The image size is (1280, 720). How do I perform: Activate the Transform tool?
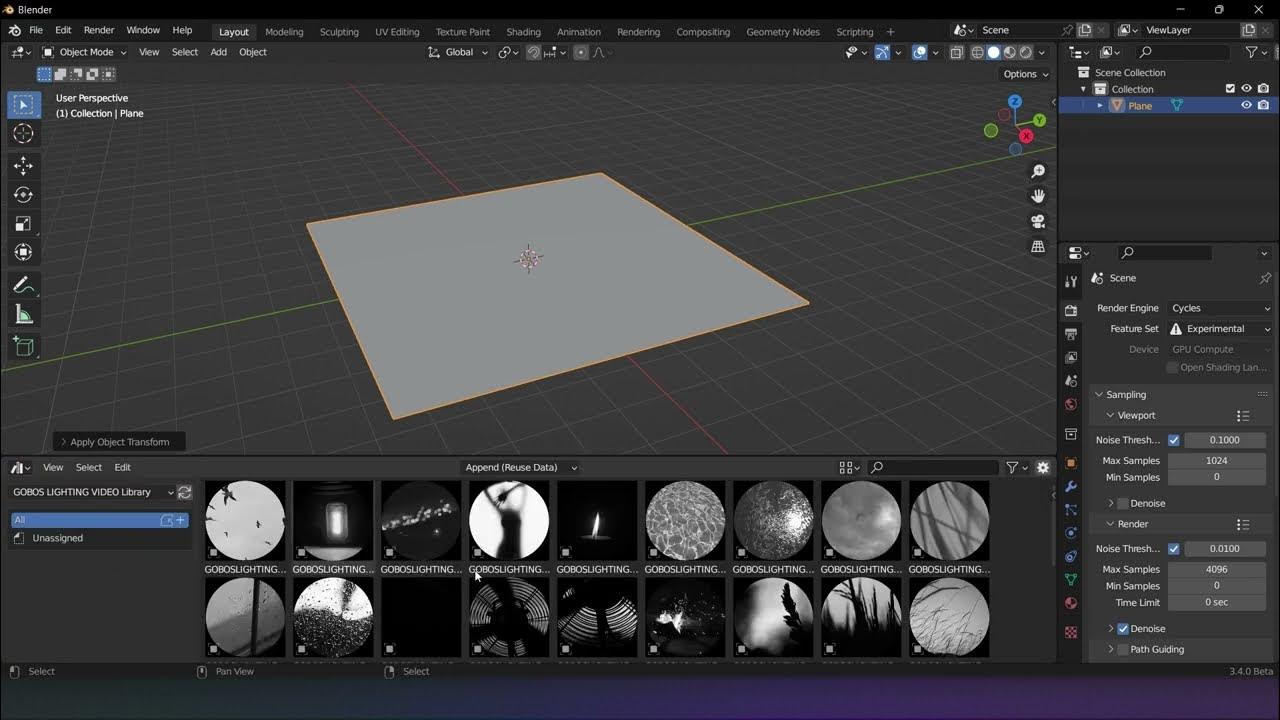point(24,253)
